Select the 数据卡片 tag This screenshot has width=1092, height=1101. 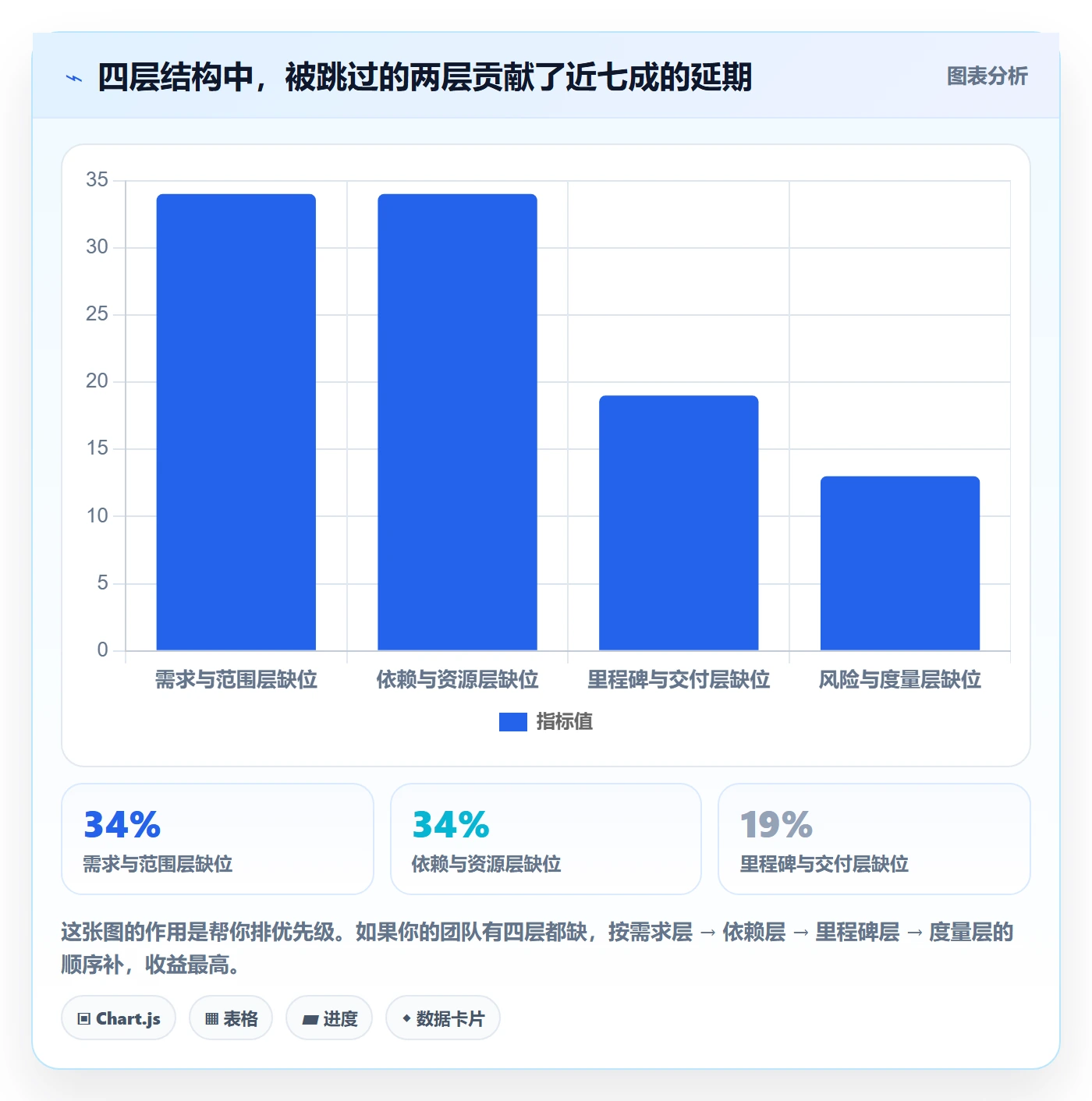[443, 1018]
